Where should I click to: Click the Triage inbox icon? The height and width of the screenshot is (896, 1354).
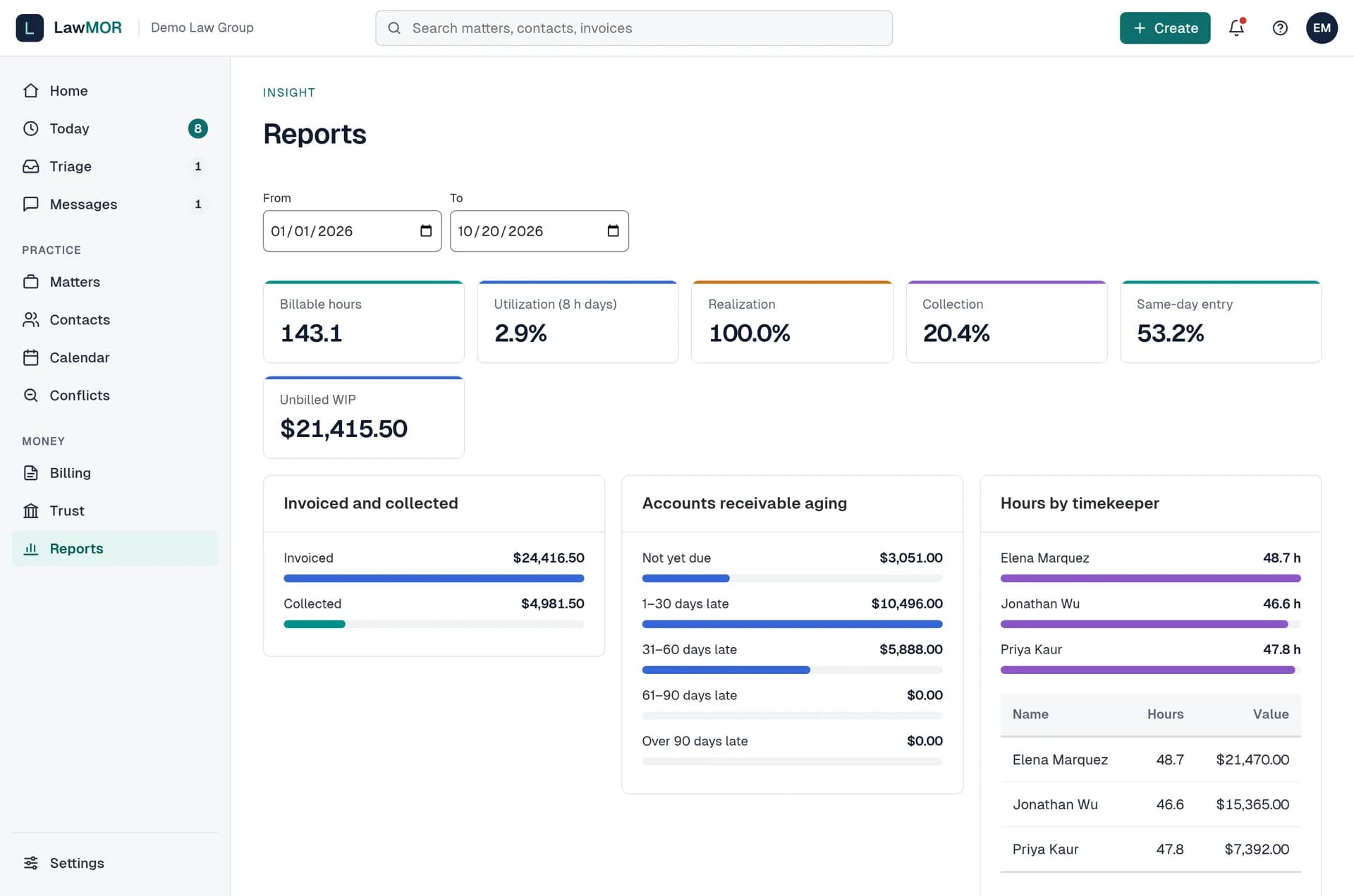(x=30, y=166)
